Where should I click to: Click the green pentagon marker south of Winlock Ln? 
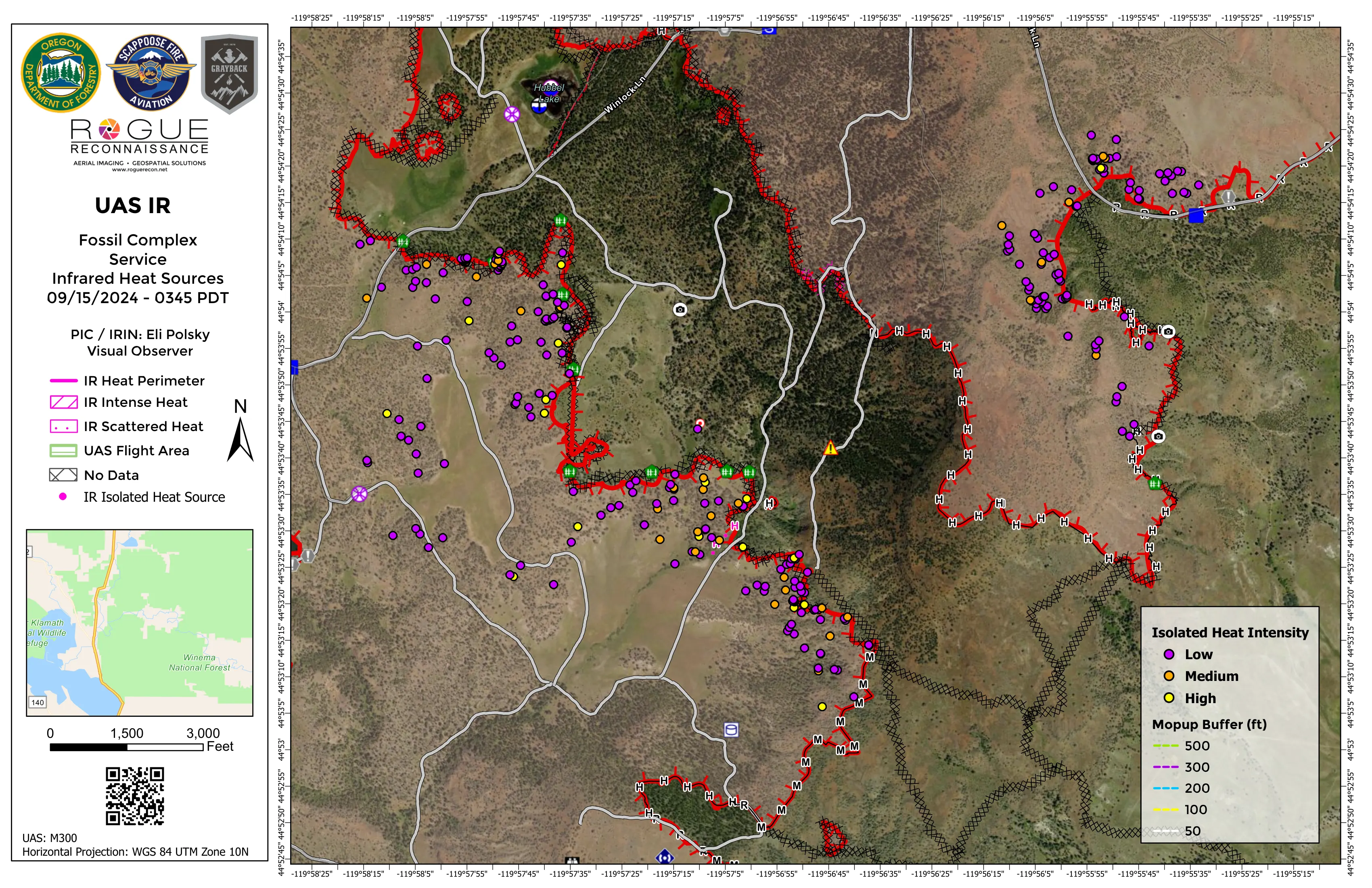pyautogui.click(x=561, y=220)
